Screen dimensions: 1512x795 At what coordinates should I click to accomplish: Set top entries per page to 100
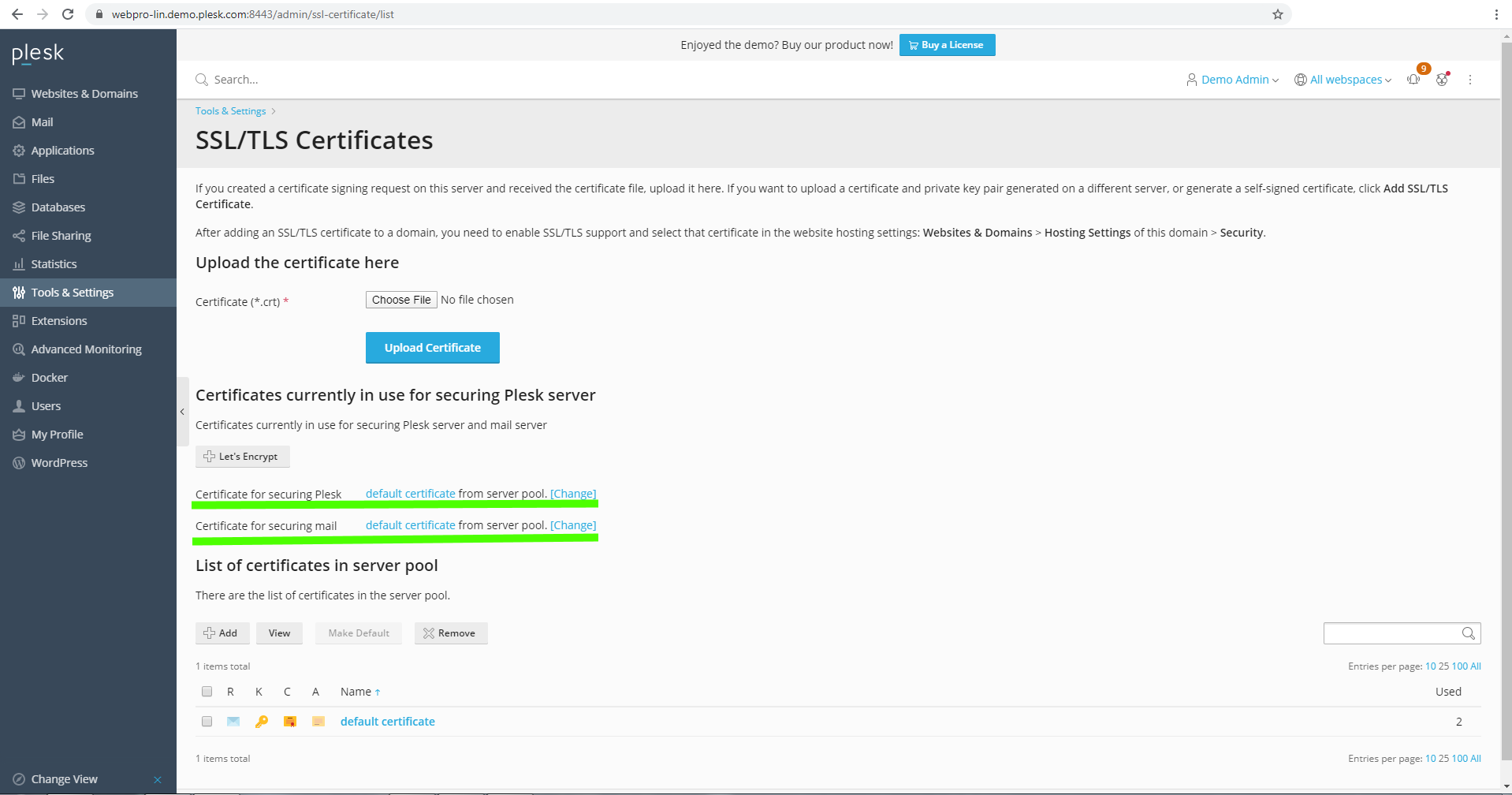coord(1460,666)
